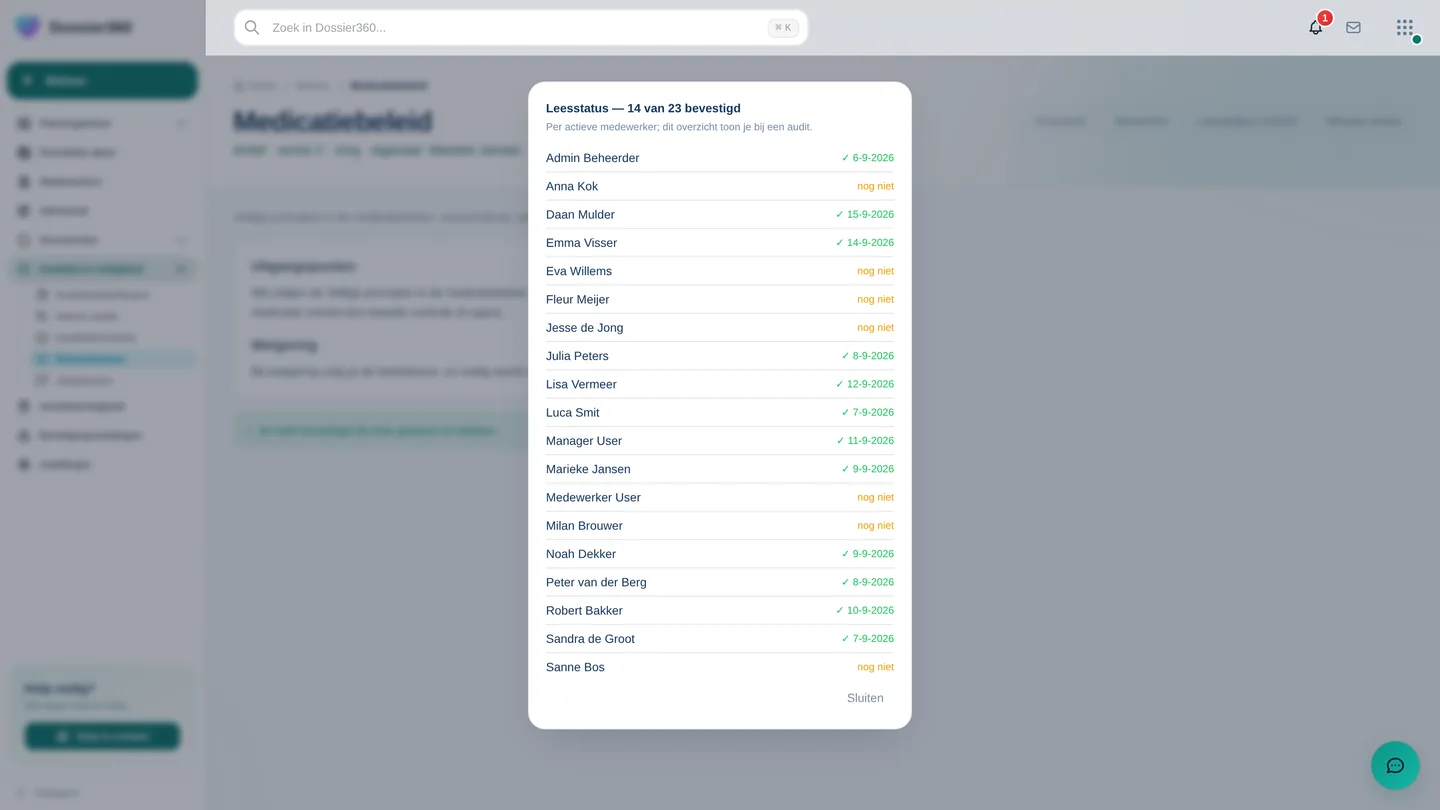Click the Leesstatus dialog title

pos(643,108)
